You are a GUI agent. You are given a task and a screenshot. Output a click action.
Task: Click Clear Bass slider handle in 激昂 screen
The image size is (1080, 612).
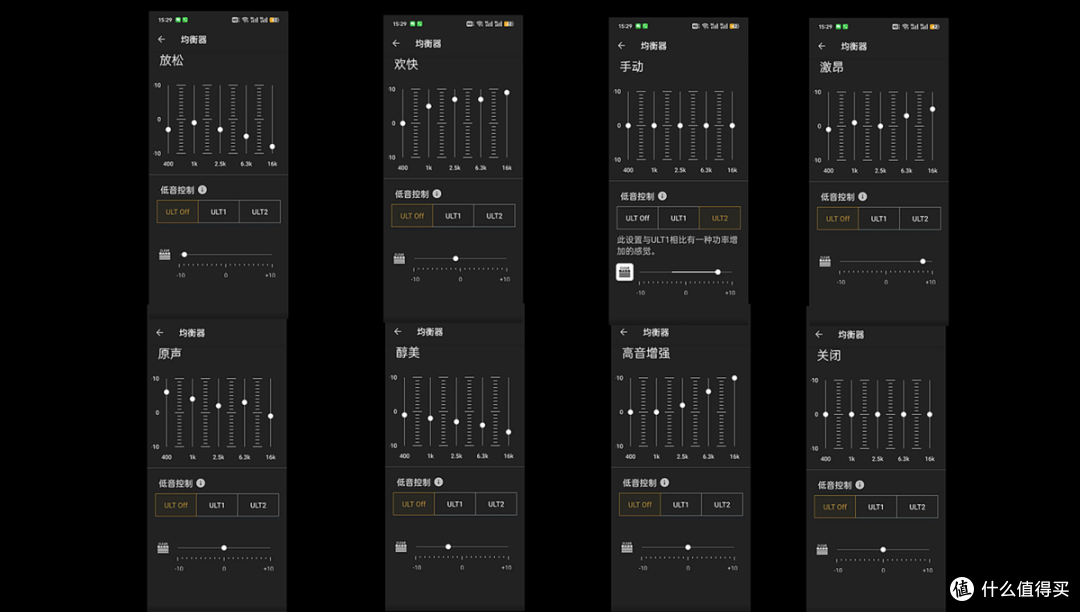click(923, 262)
